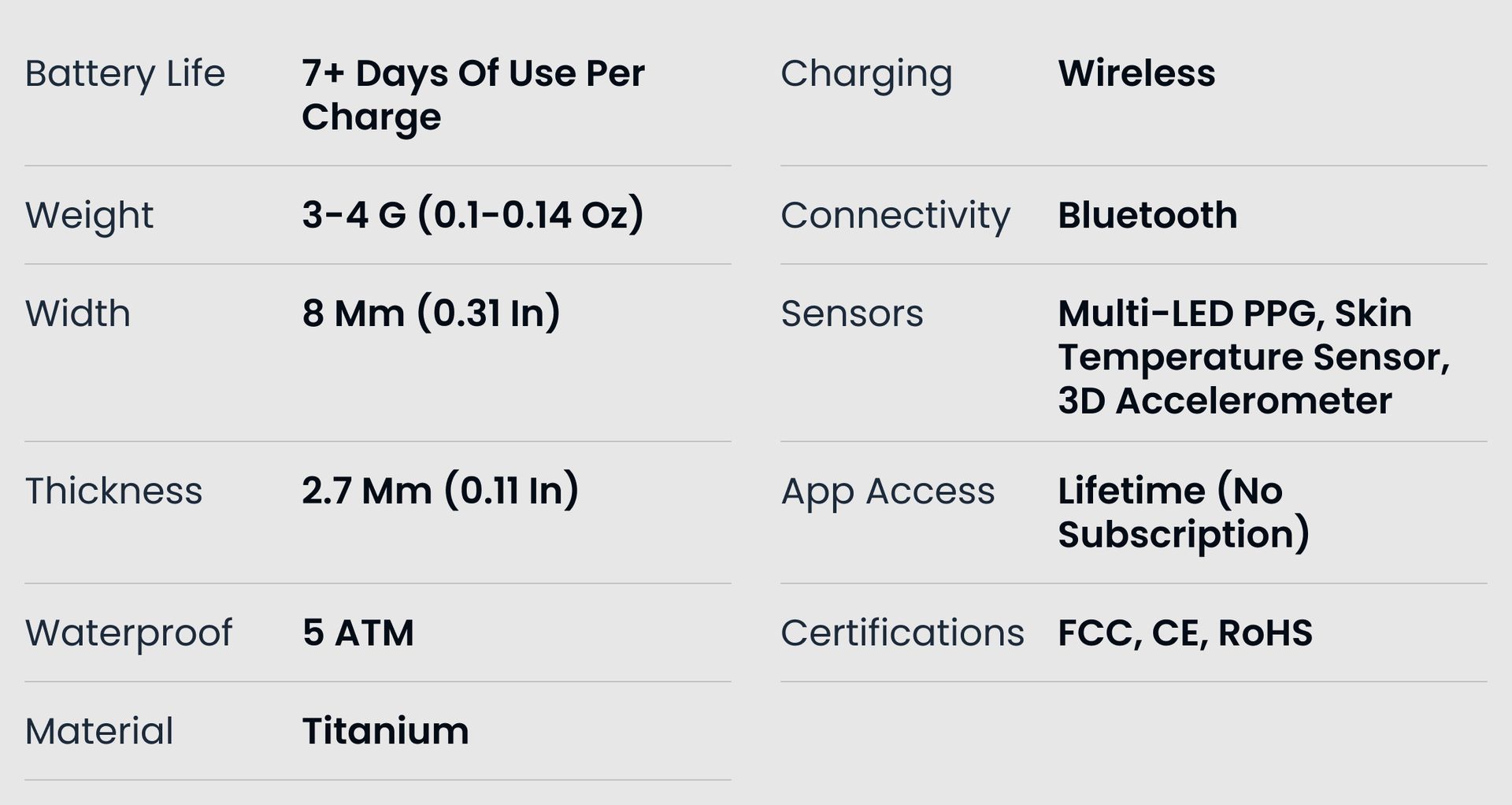The image size is (1512, 805).
Task: Click the Charging spec label
Action: point(866,74)
